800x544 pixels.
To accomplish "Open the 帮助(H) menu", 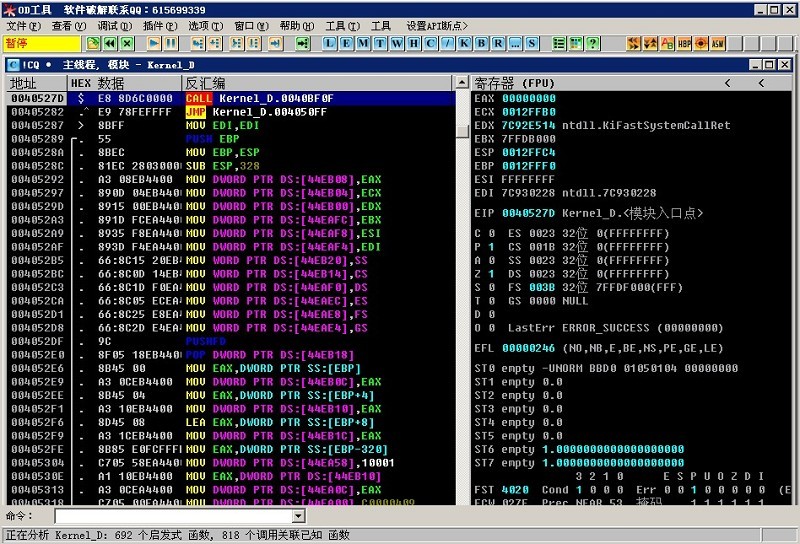I will [297, 26].
